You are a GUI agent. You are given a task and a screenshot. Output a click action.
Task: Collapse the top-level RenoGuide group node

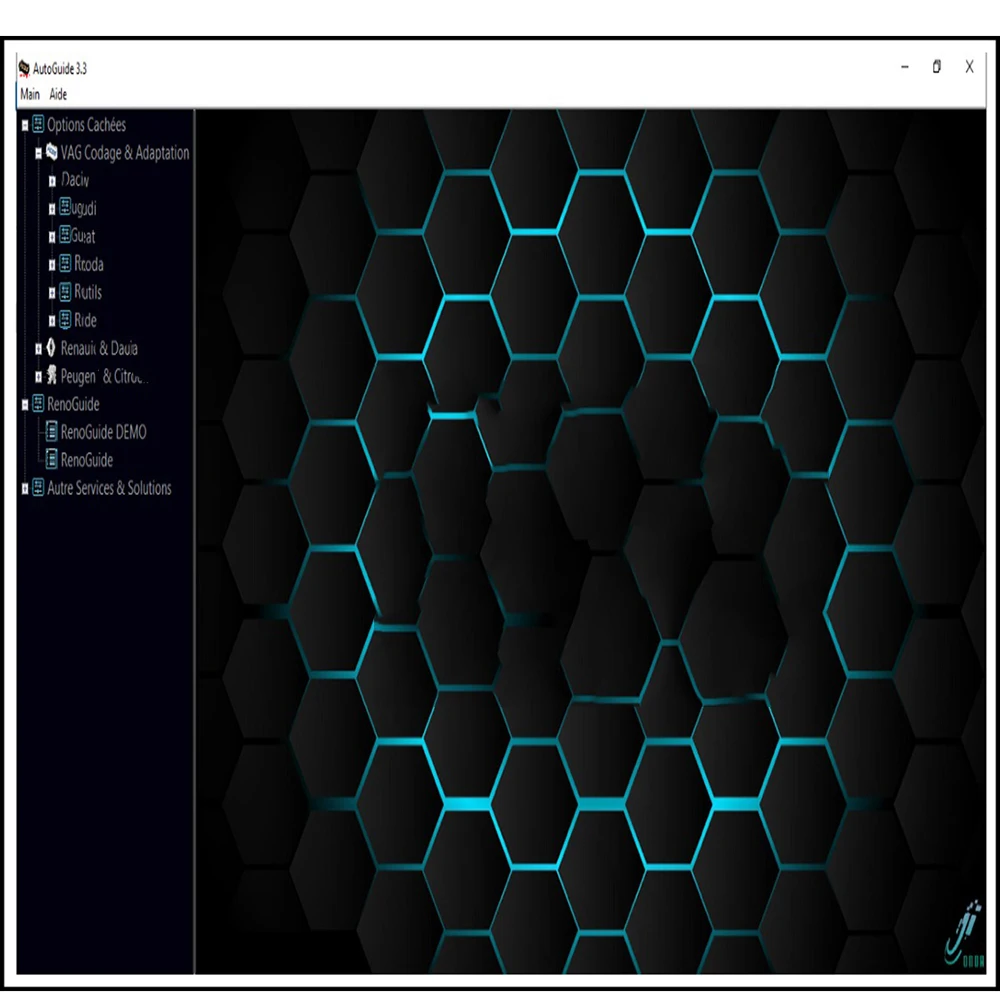(25, 405)
